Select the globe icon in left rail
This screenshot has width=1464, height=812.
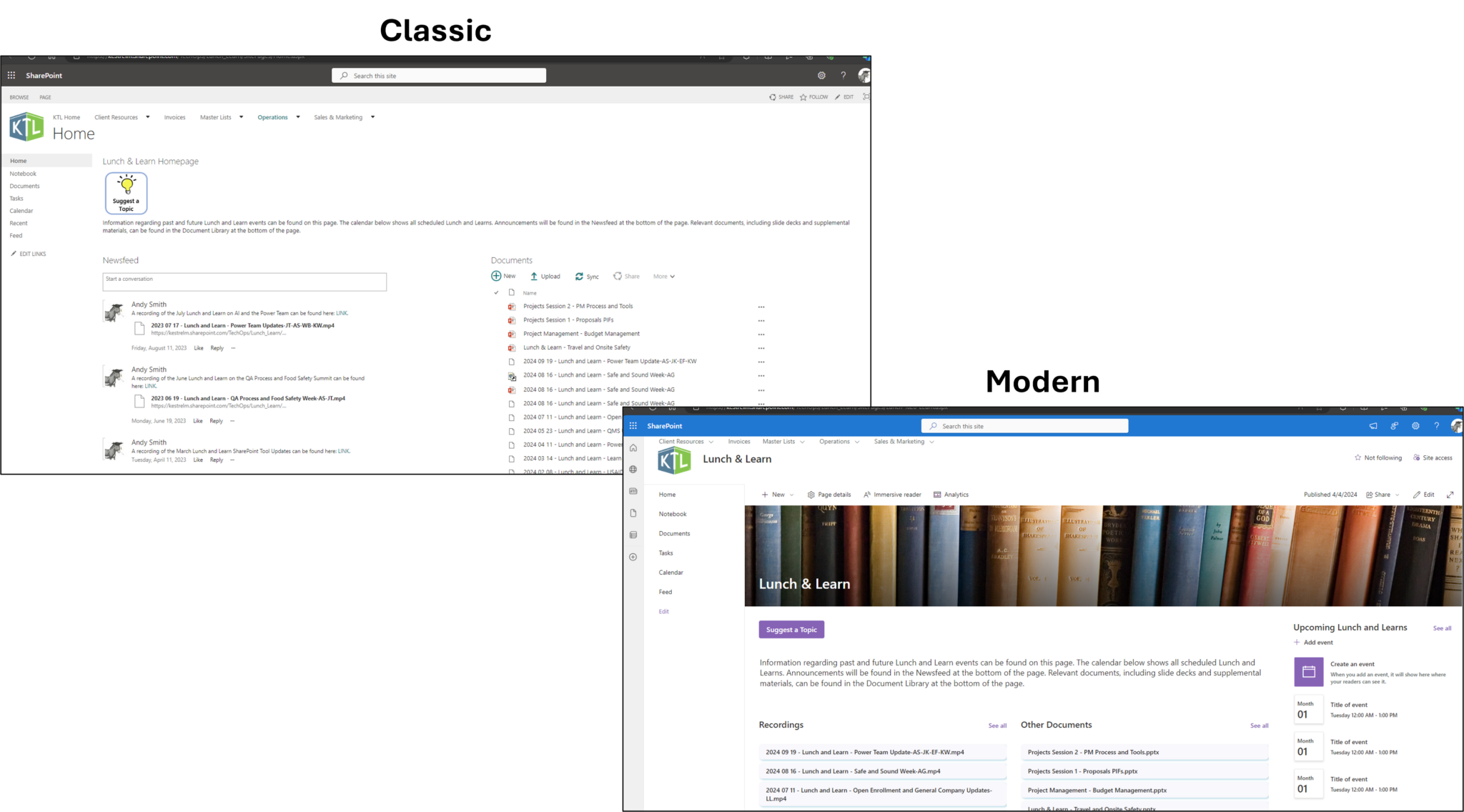[633, 469]
